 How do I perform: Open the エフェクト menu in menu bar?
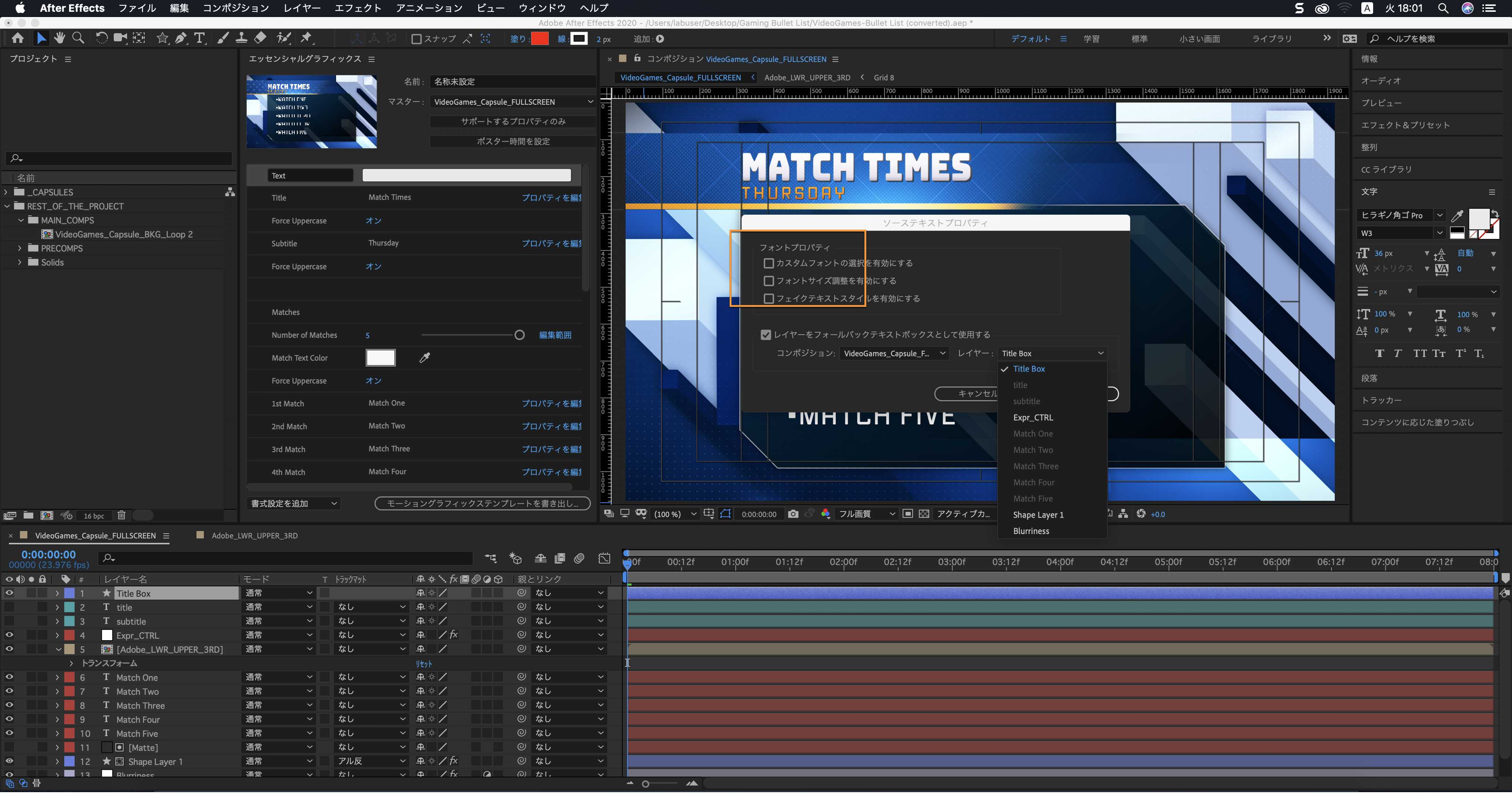(358, 8)
